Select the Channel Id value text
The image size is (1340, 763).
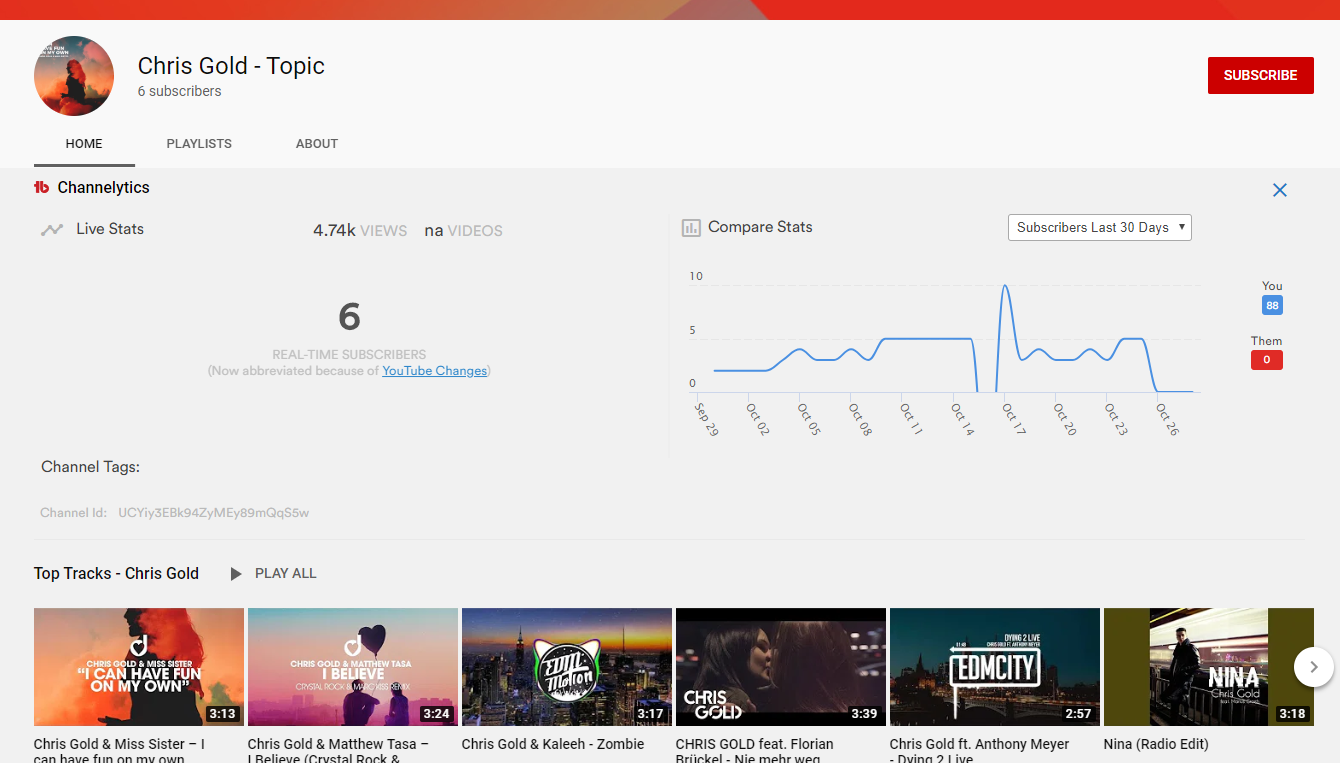[x=214, y=513]
